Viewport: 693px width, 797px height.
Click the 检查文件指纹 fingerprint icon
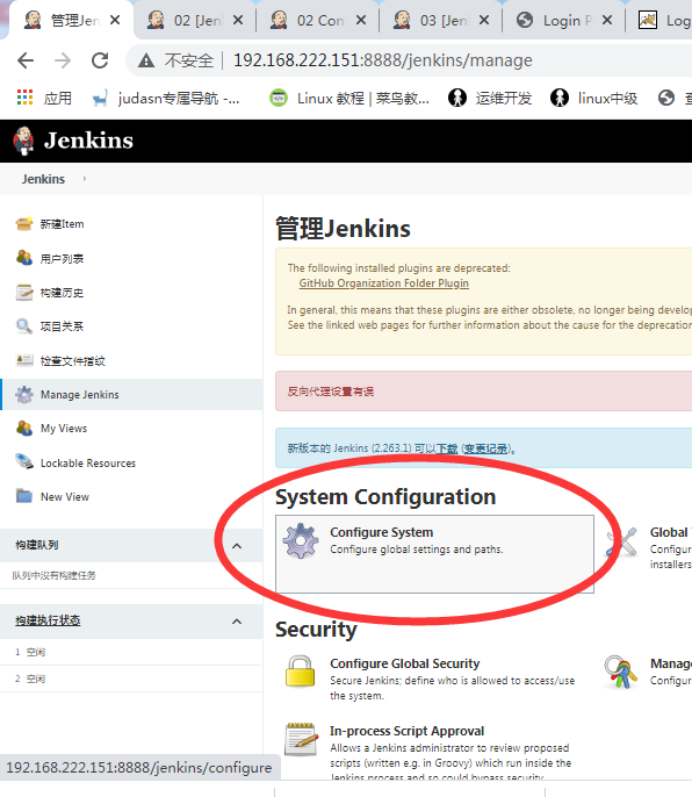(24, 360)
